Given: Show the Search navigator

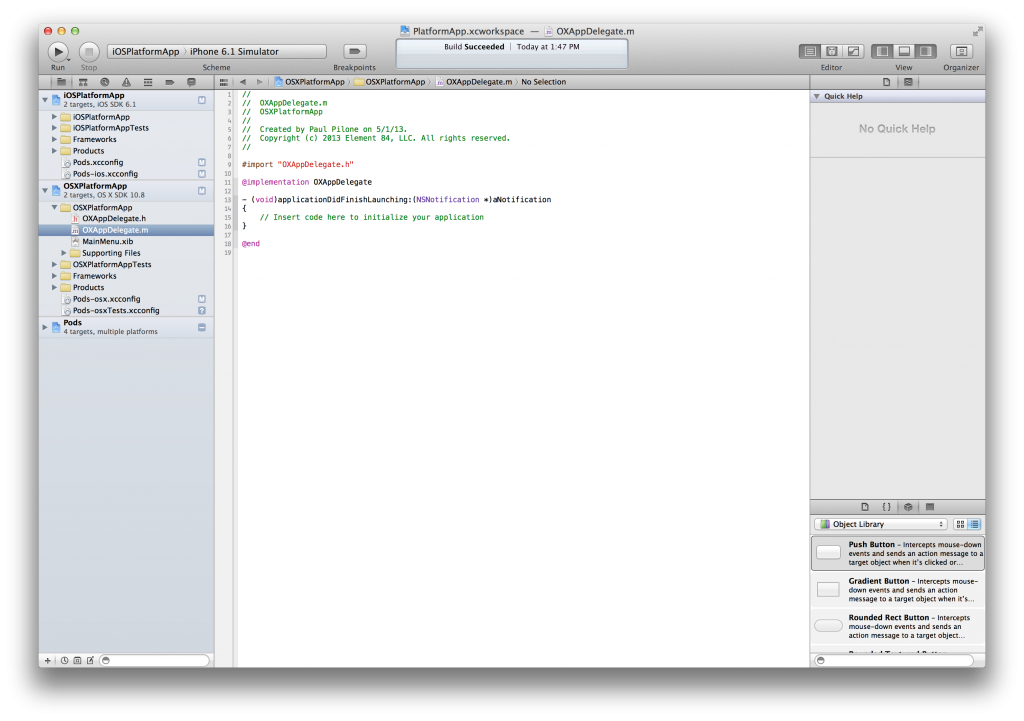Looking at the screenshot, I should [x=104, y=82].
